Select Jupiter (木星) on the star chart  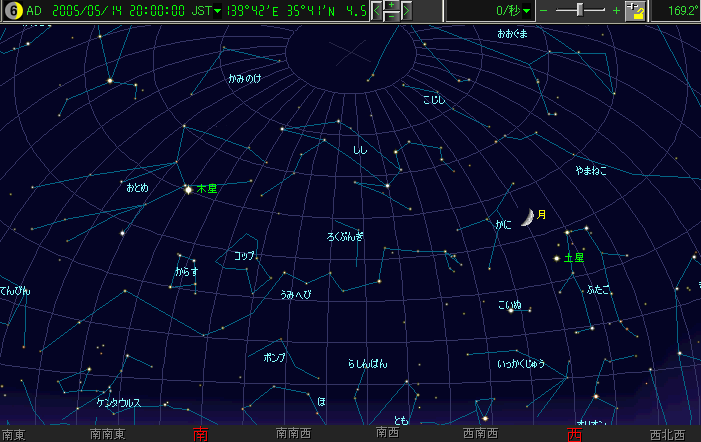[x=188, y=189]
